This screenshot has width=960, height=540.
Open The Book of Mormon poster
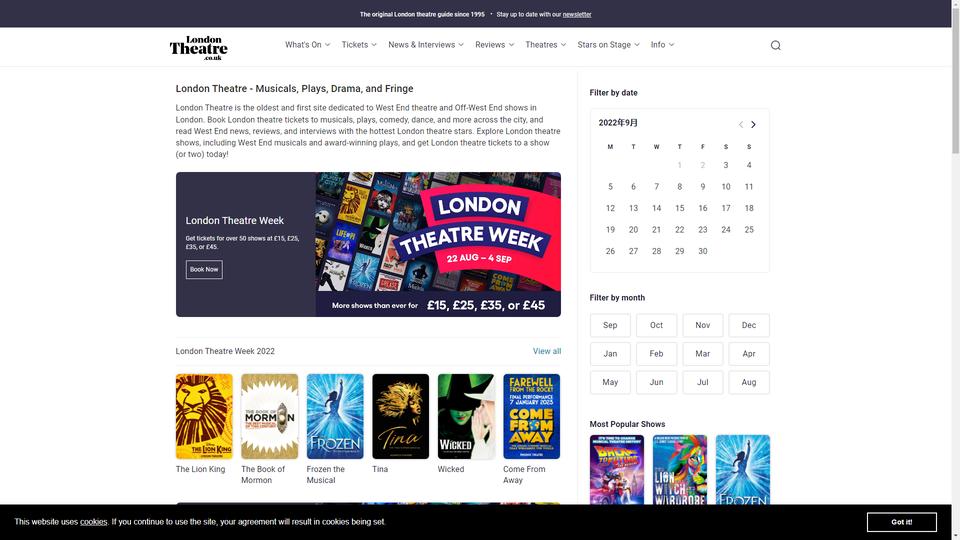(x=269, y=416)
